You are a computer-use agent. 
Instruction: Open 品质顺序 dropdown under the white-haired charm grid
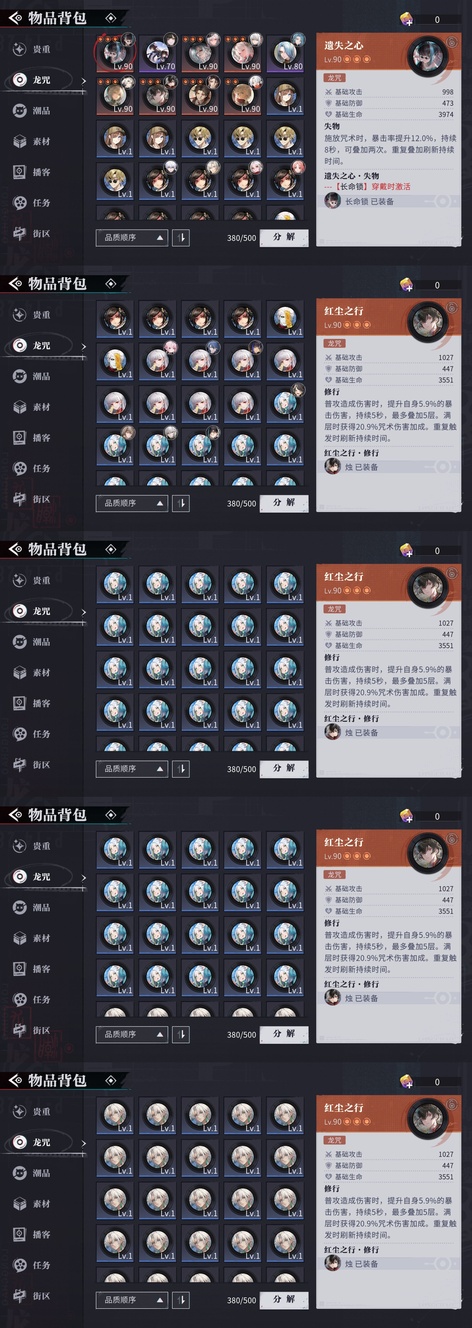132,1300
